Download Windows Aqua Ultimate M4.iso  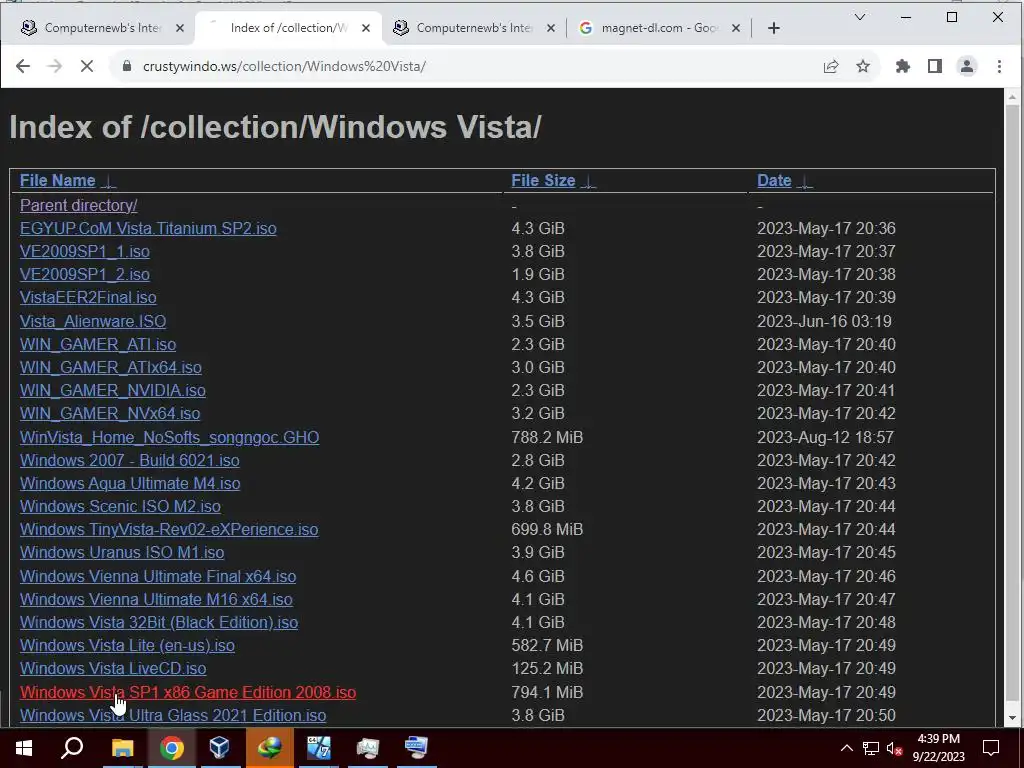coord(130,483)
